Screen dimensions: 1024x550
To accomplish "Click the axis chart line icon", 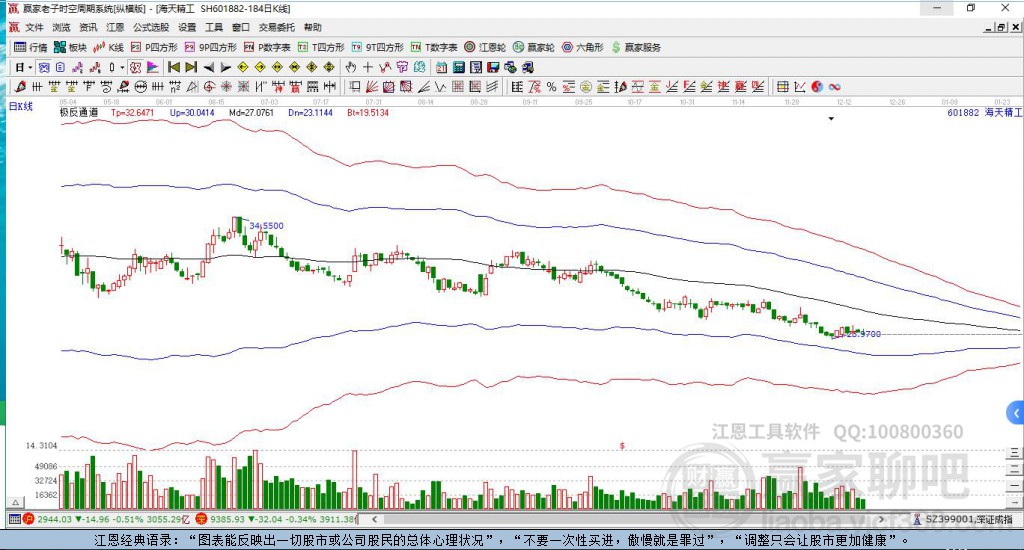I will point(800,87).
